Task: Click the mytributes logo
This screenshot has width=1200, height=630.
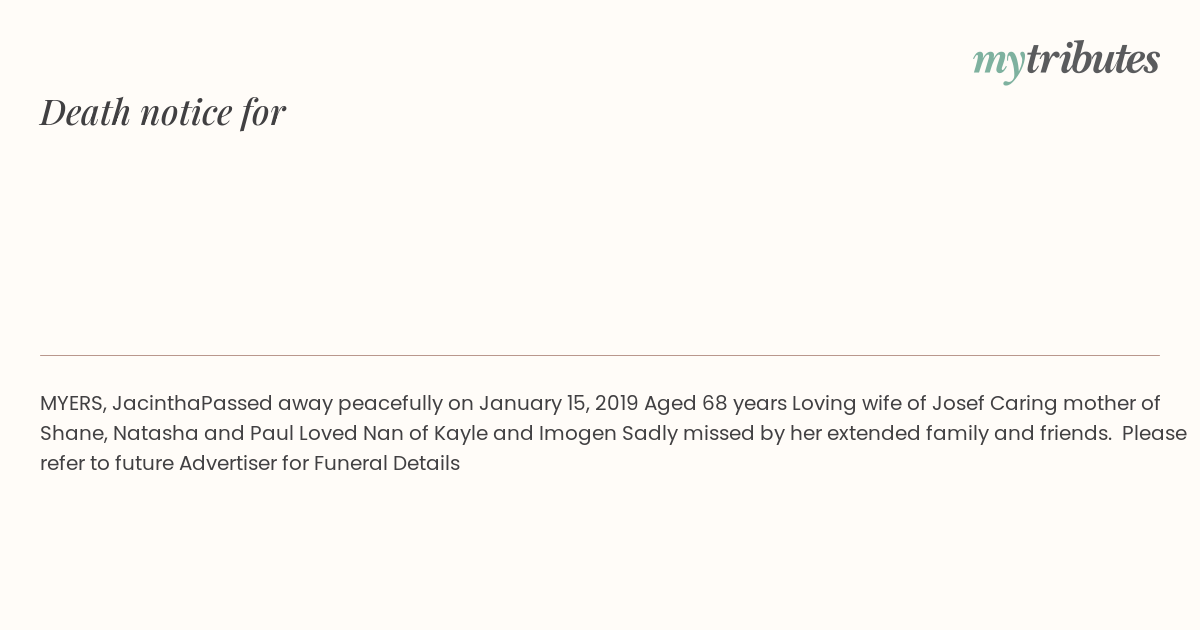Action: tap(1066, 60)
